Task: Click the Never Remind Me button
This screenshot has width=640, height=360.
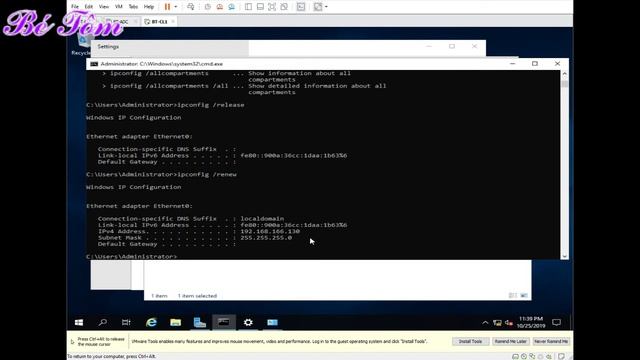Action: (551, 341)
